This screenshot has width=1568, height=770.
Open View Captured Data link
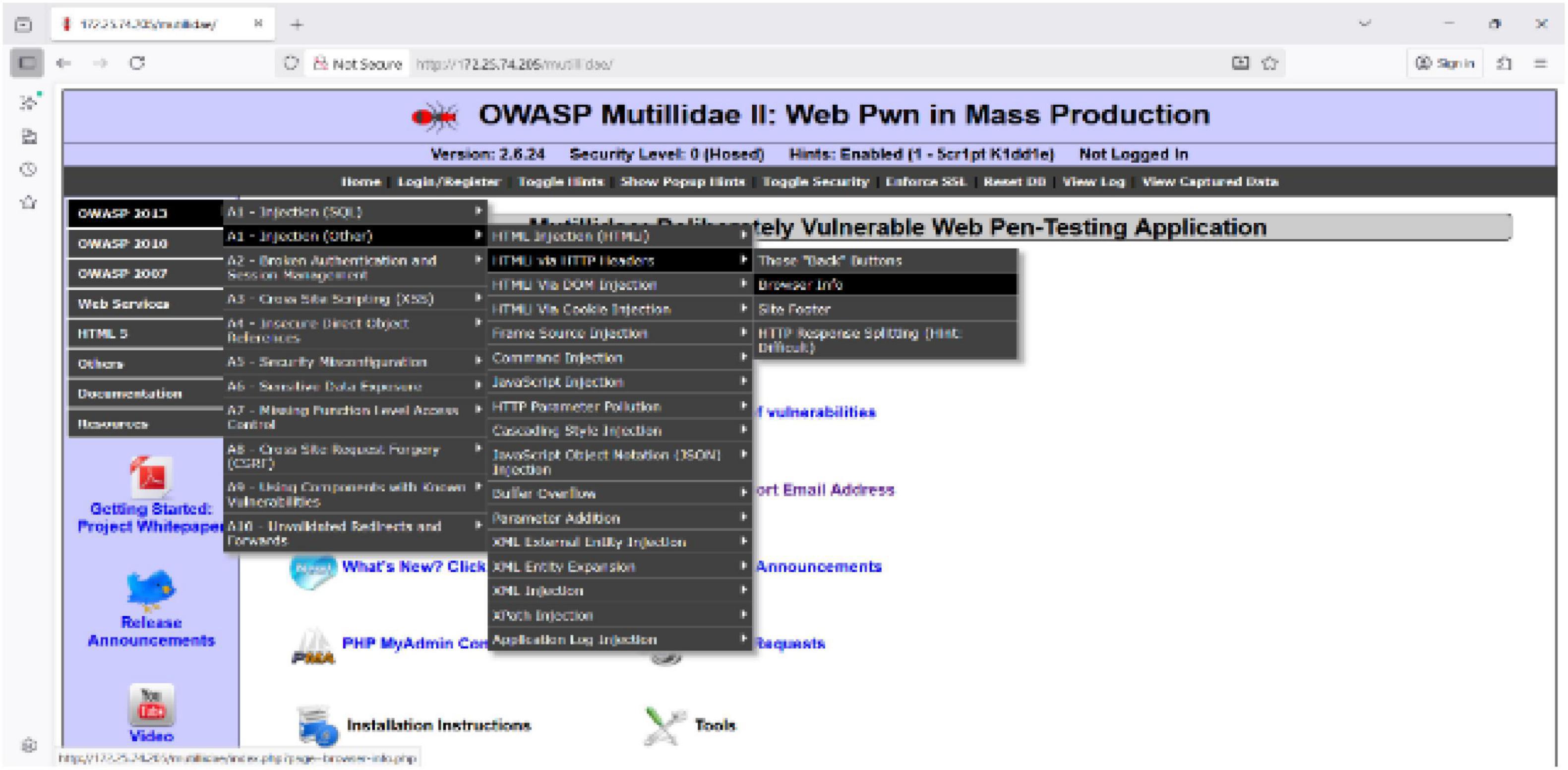1210,182
